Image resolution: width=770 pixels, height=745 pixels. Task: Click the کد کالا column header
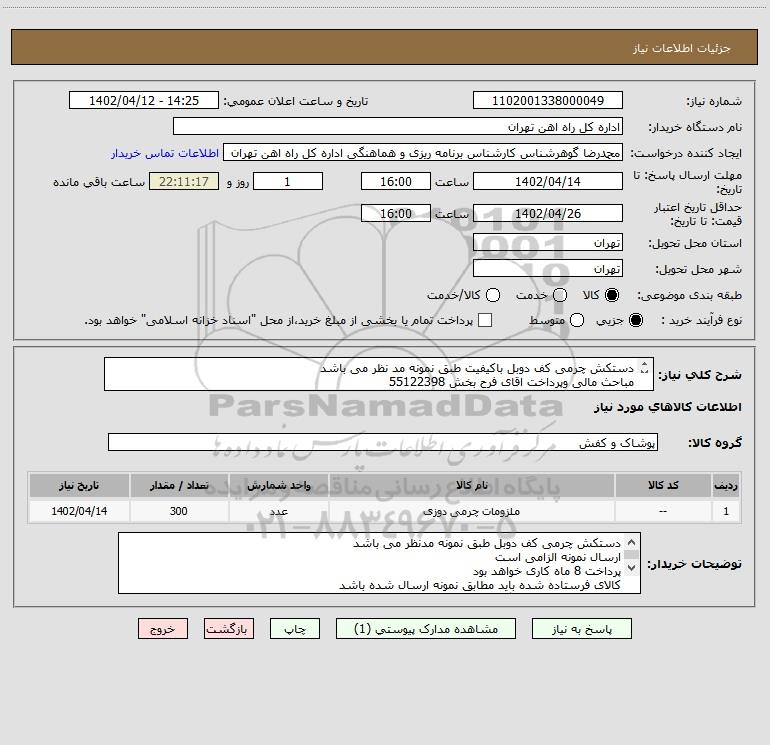click(663, 485)
